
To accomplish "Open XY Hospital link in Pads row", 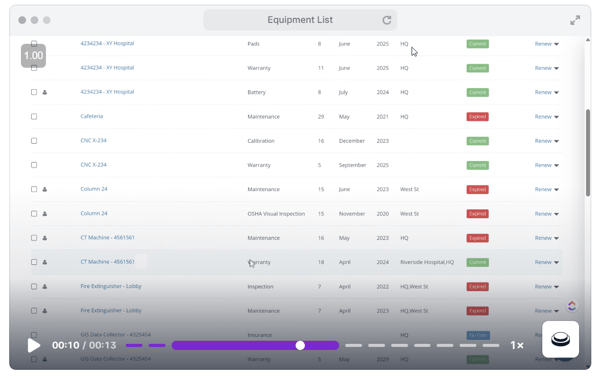I will [107, 44].
